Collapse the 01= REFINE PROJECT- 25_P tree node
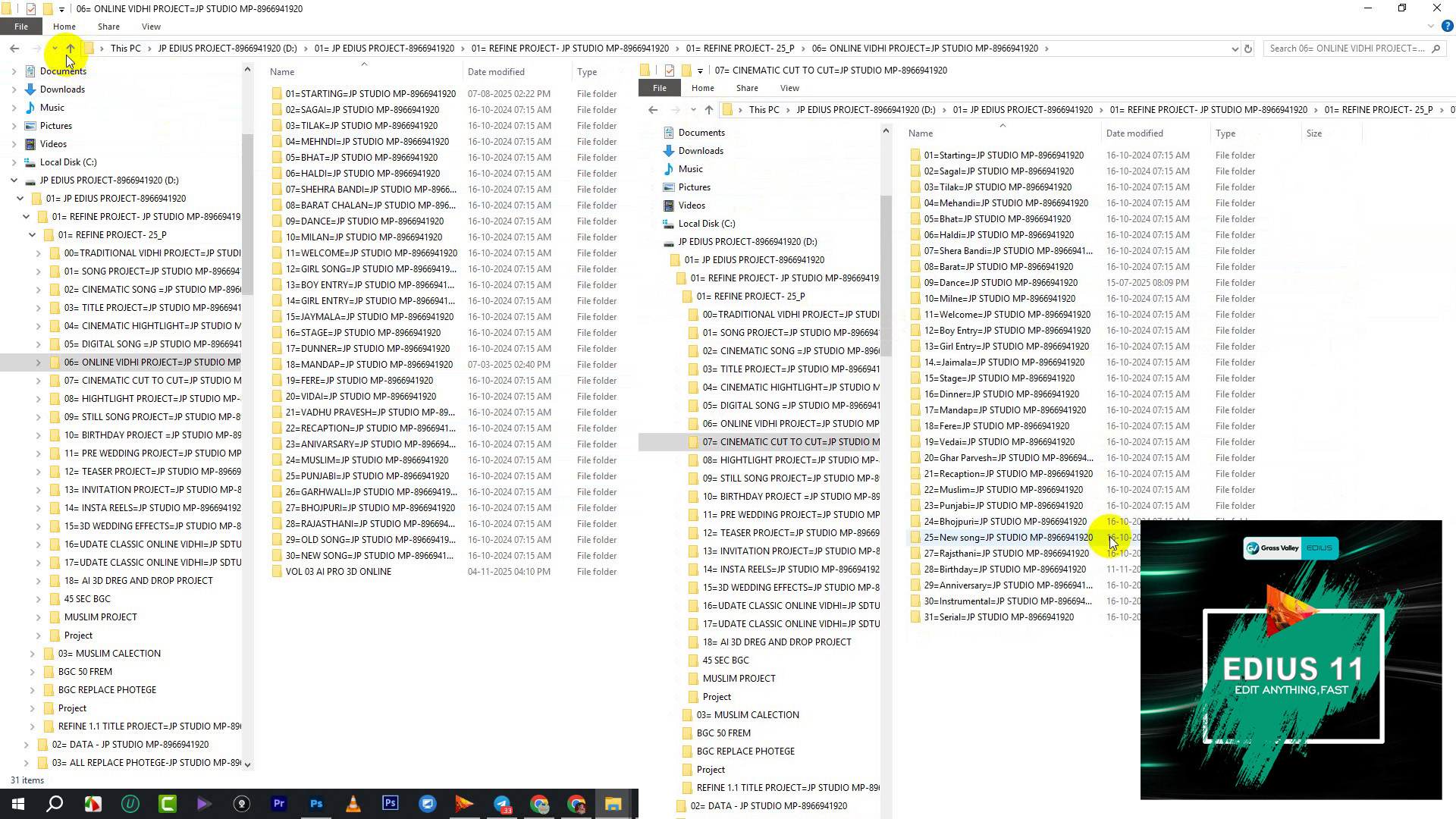The height and width of the screenshot is (819, 1456). (x=33, y=235)
